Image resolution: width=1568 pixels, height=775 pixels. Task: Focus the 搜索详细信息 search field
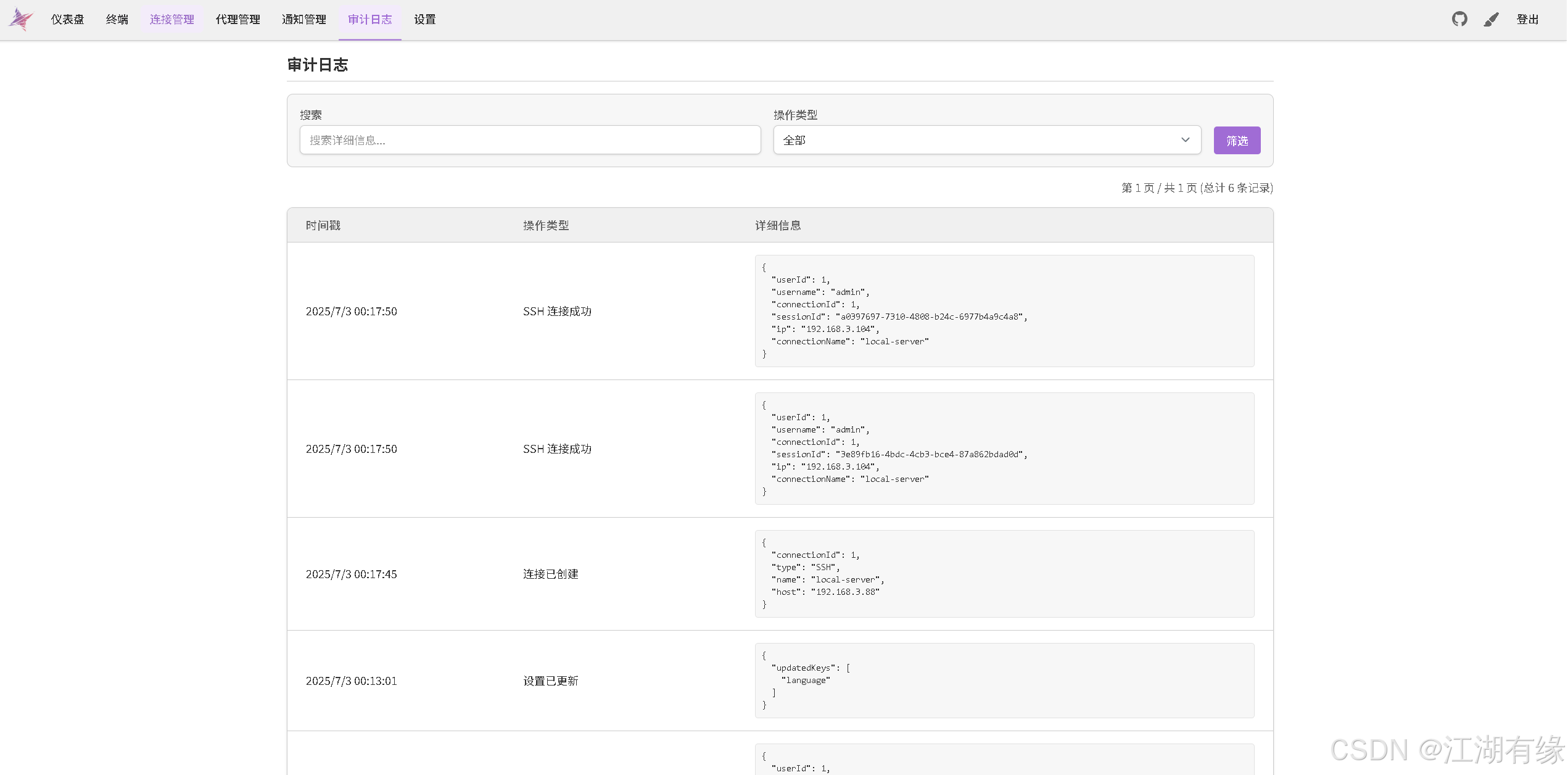530,140
